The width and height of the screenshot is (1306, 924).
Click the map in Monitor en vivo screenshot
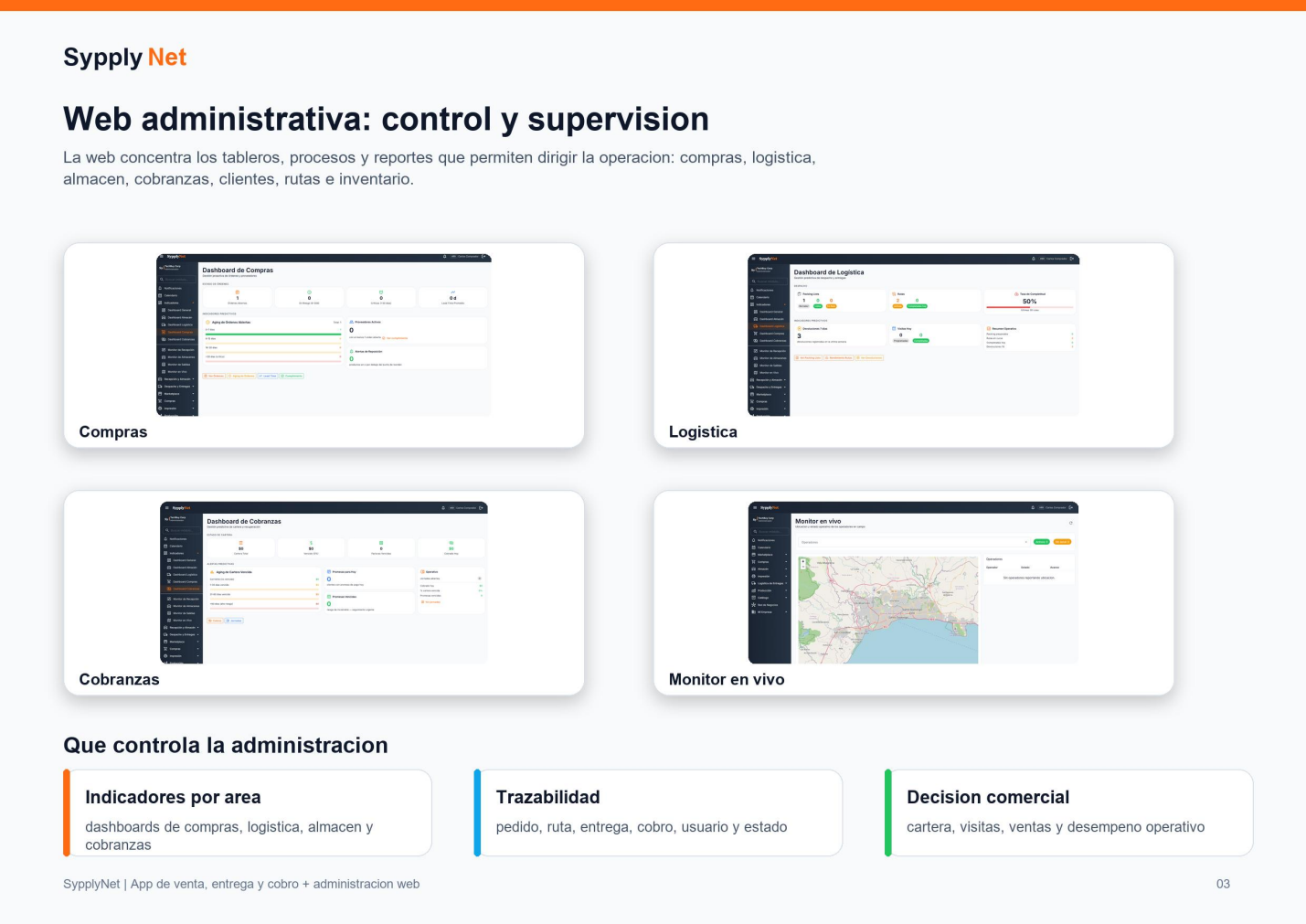pyautogui.click(x=888, y=609)
